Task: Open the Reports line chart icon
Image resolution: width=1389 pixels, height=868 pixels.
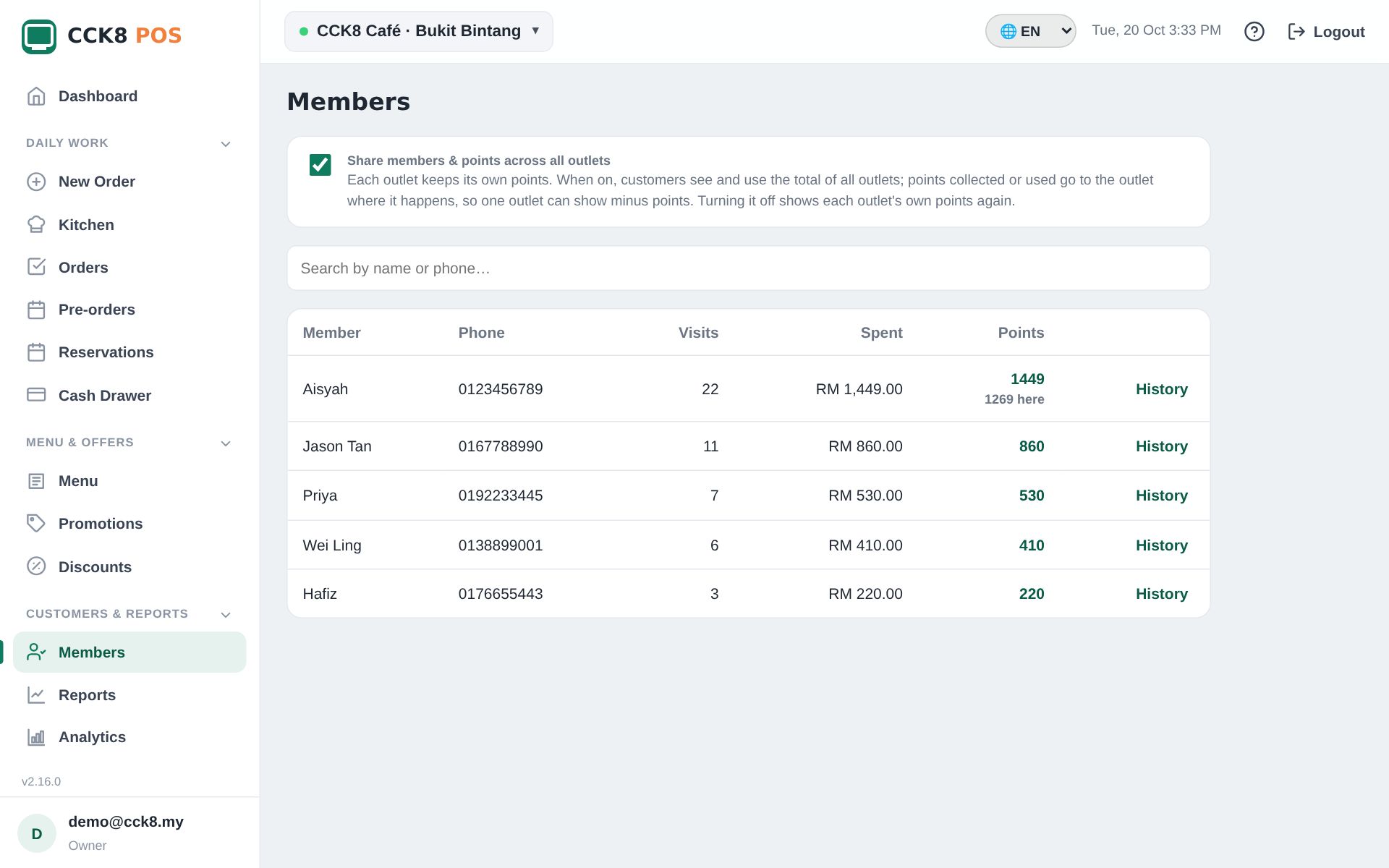Action: point(36,694)
